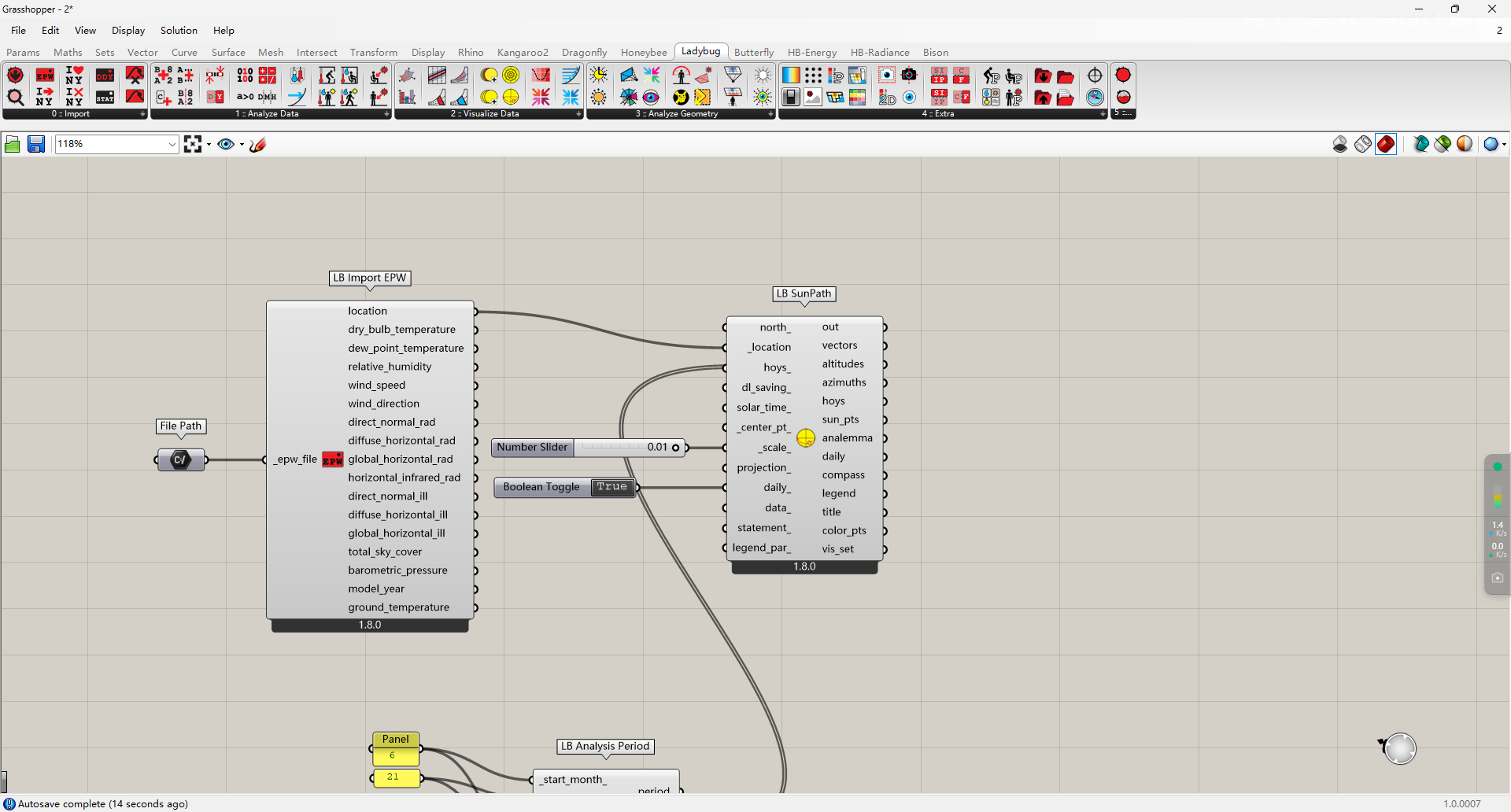Click the SI to IP unit conversion icon
This screenshot has height=812, width=1511.
(939, 76)
